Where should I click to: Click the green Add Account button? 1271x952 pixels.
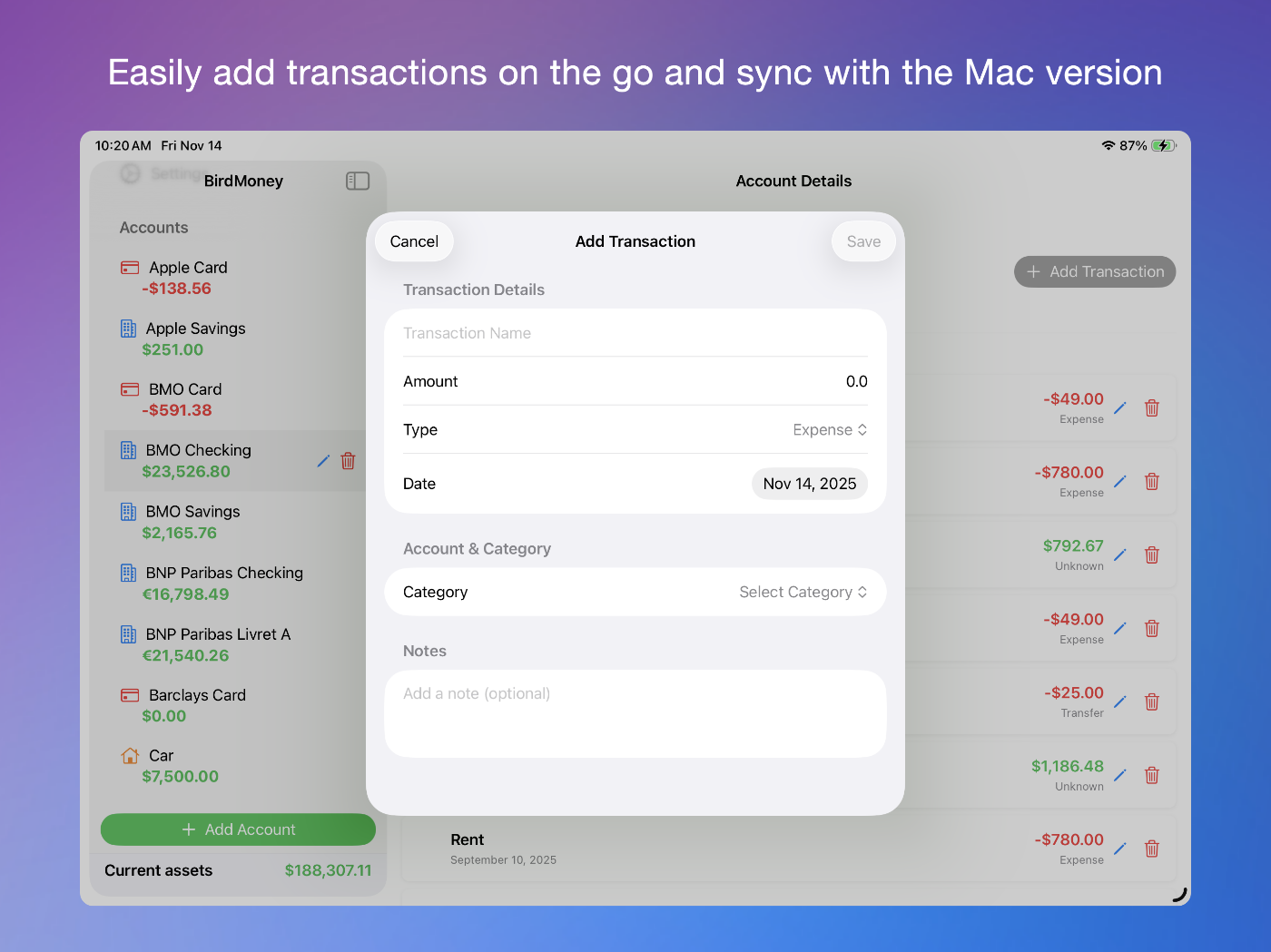(238, 829)
